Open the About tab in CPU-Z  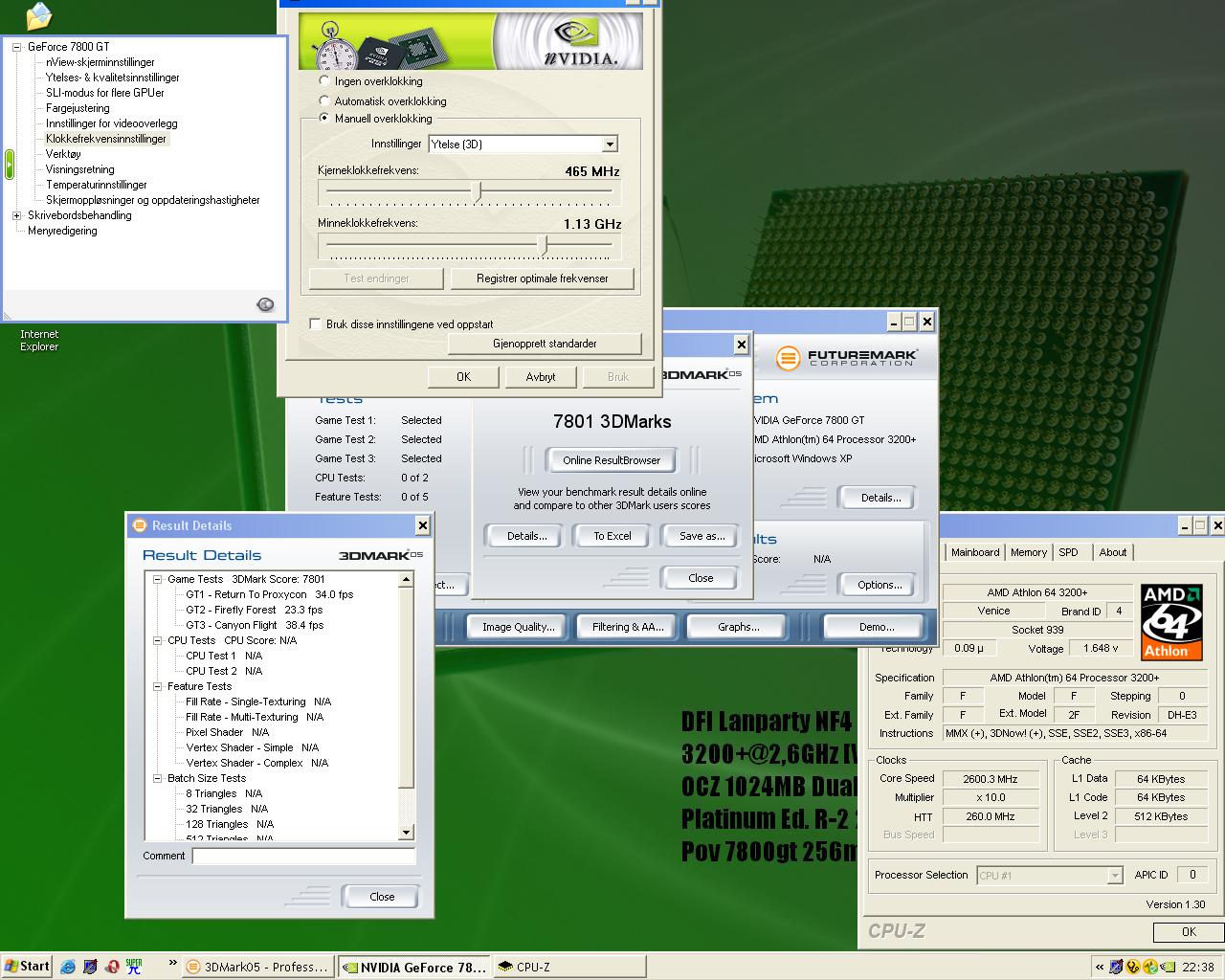click(x=1112, y=552)
